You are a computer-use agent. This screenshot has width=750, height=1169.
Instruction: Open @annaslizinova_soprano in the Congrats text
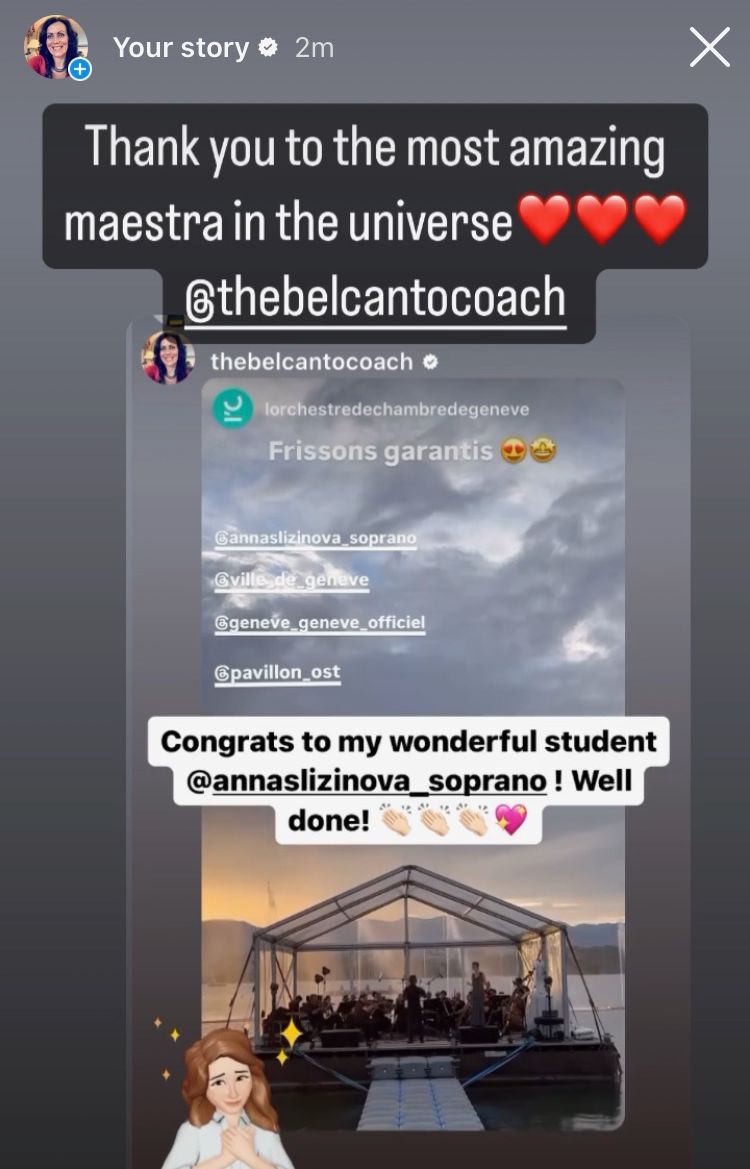tap(366, 781)
